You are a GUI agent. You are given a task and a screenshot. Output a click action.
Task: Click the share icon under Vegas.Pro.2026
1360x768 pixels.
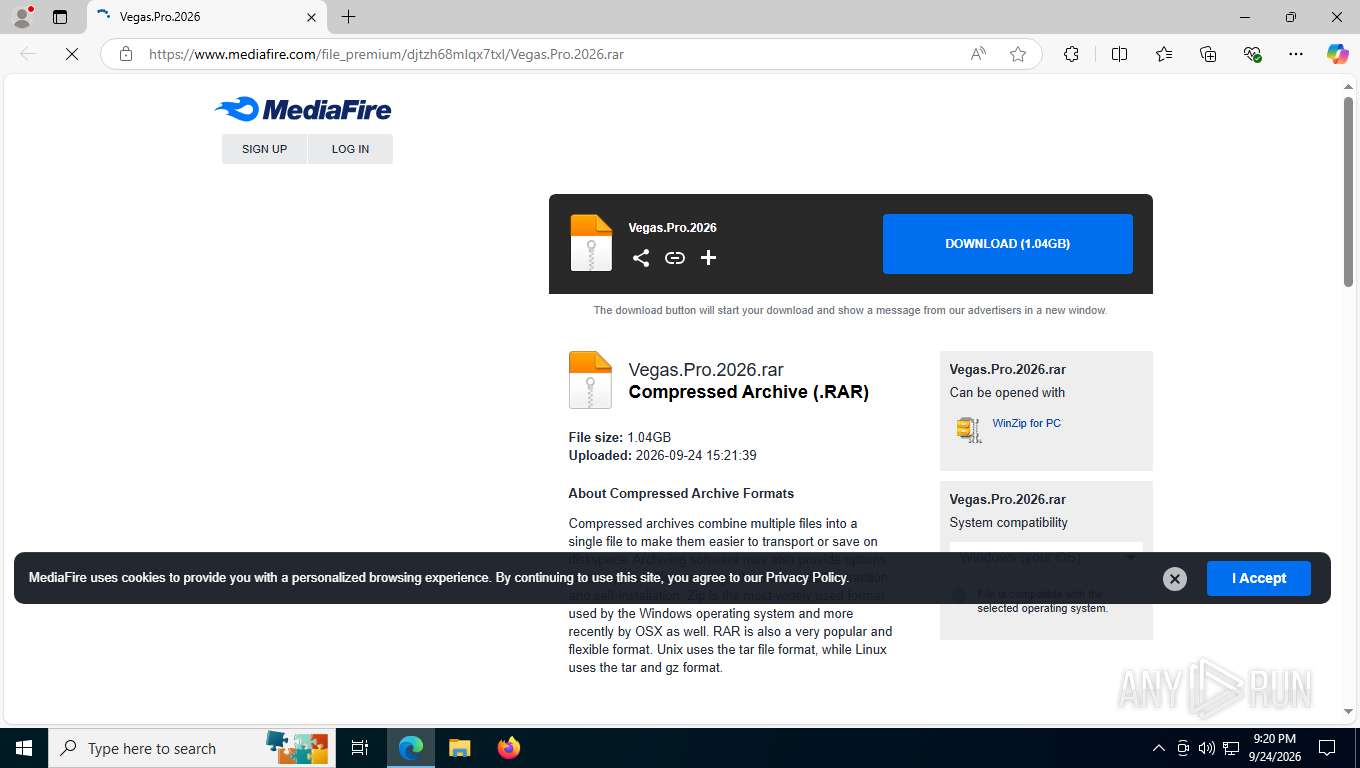[641, 258]
